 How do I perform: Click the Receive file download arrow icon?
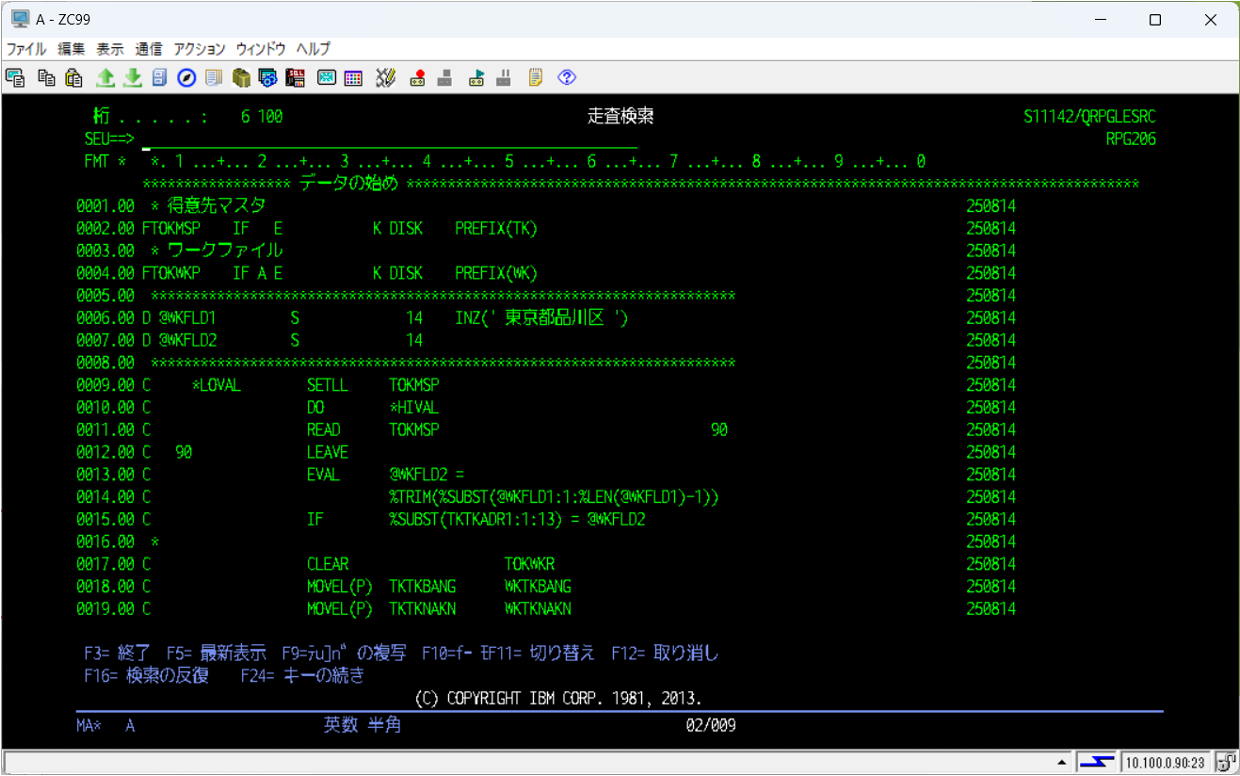133,77
